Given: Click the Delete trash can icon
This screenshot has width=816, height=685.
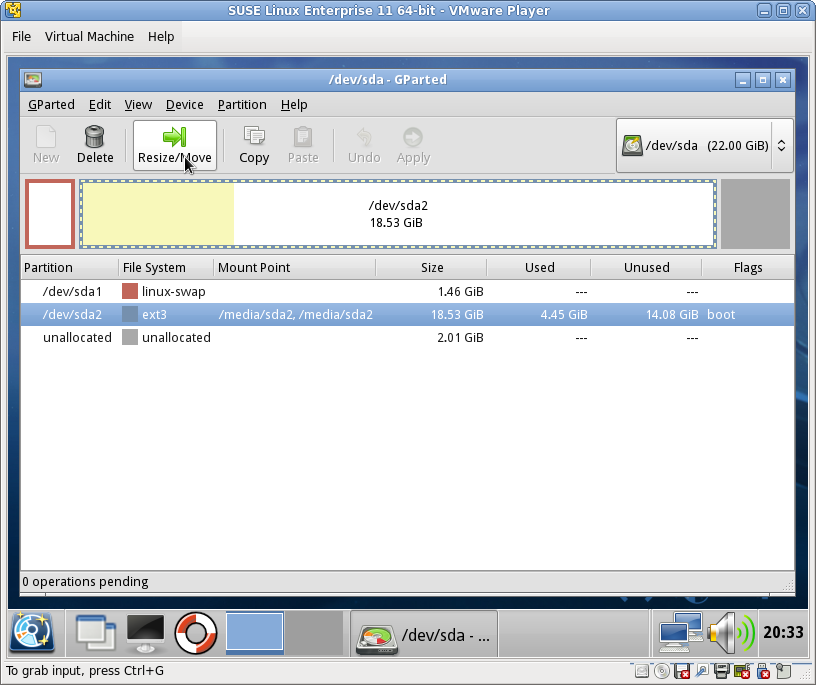Looking at the screenshot, I should [x=95, y=137].
